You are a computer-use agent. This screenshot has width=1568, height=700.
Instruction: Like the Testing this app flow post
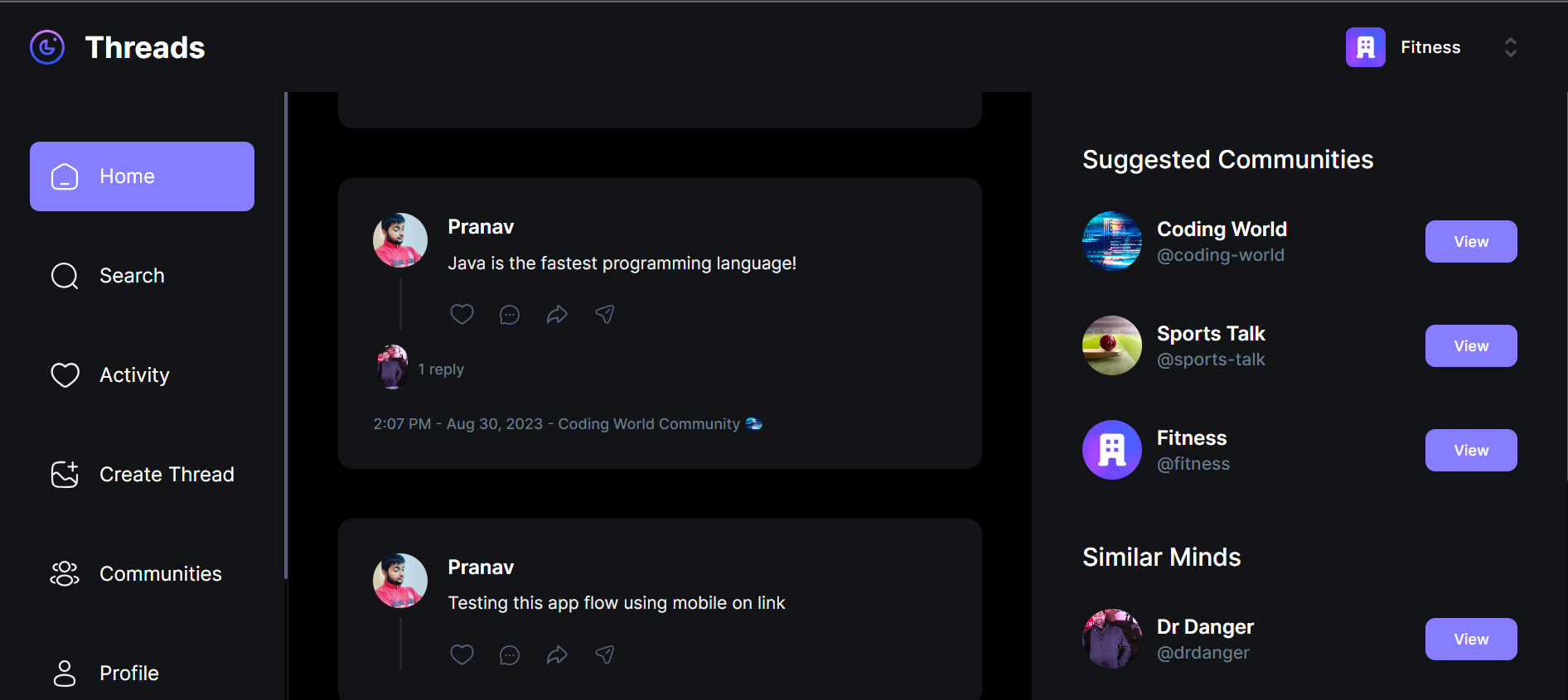coord(462,654)
